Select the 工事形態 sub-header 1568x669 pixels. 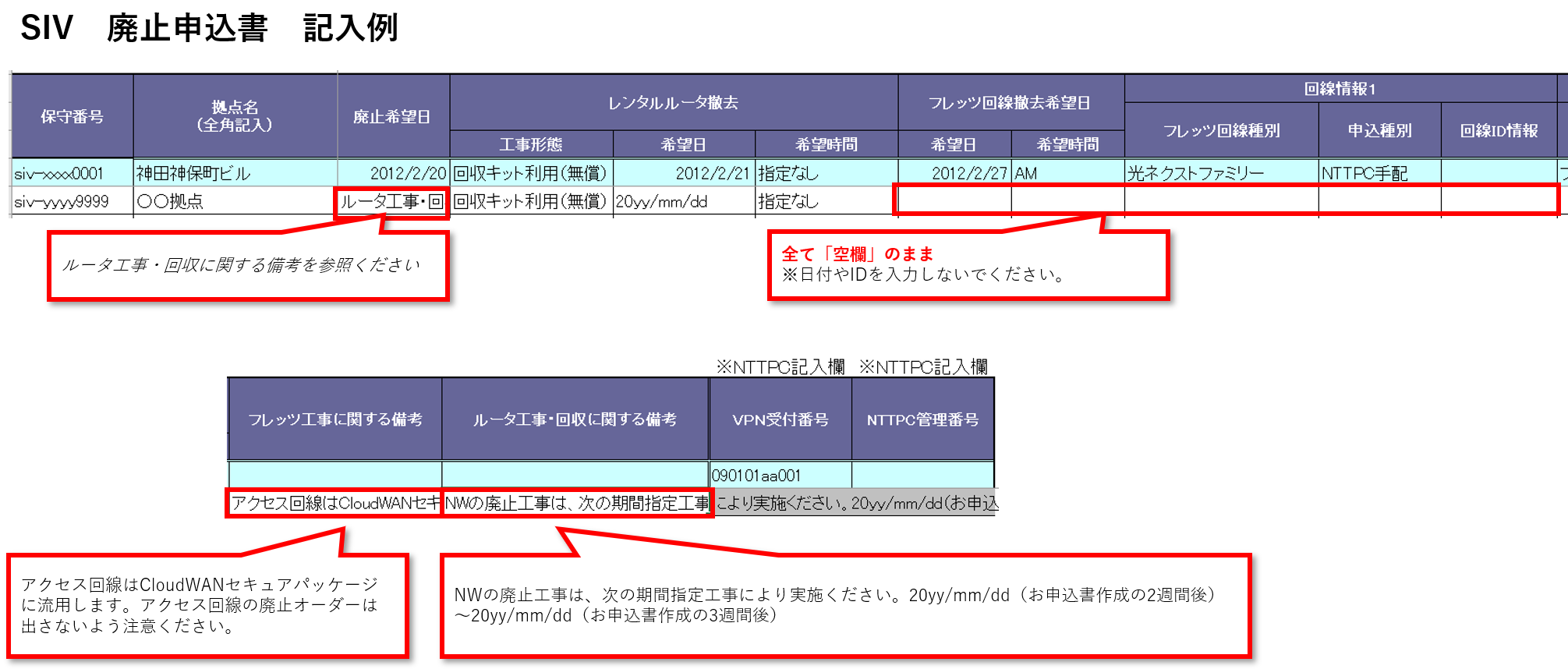[532, 144]
